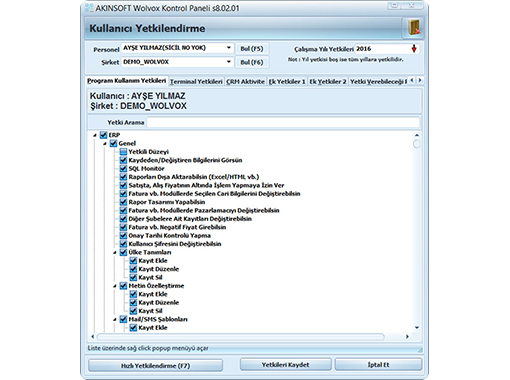Collapse the ERP tree node
This screenshot has height=380, width=510.
pyautogui.click(x=95, y=135)
